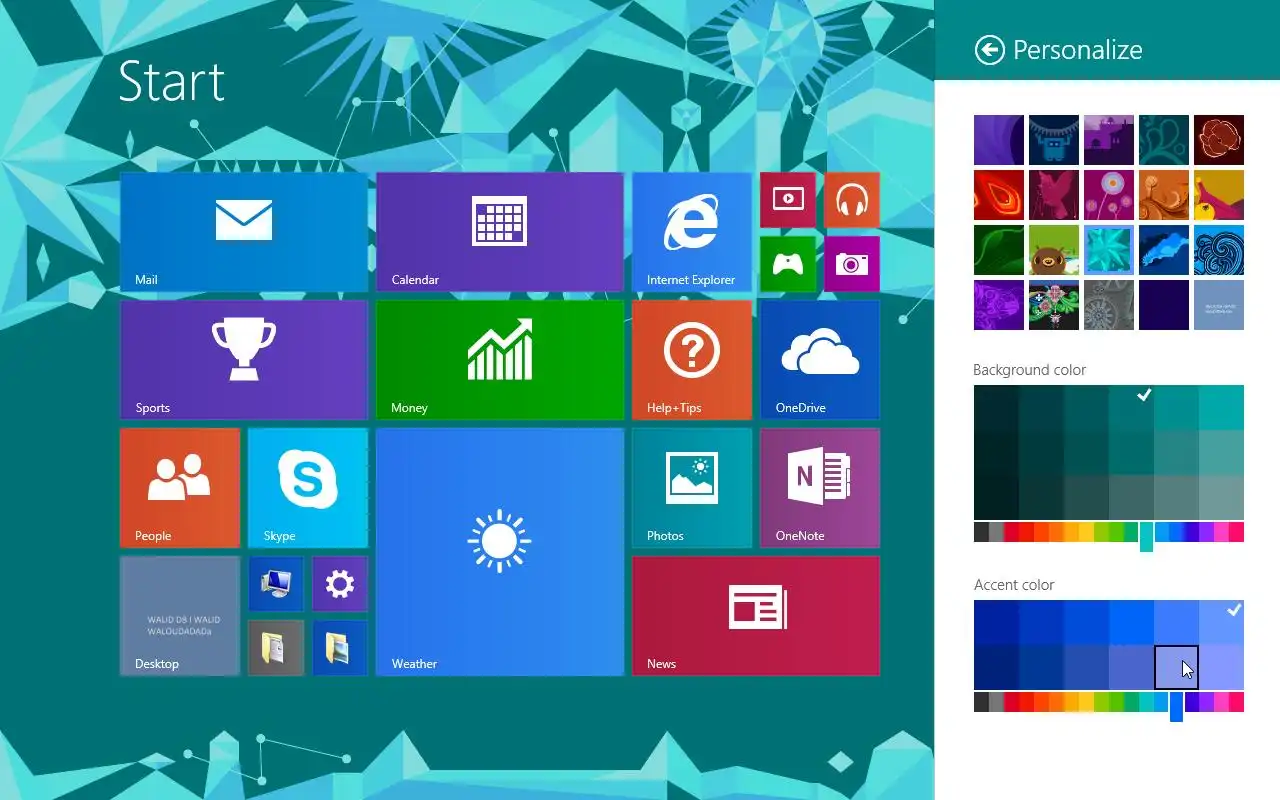Select the brown bear background thumbnail
This screenshot has width=1280, height=800.
coord(1054,250)
